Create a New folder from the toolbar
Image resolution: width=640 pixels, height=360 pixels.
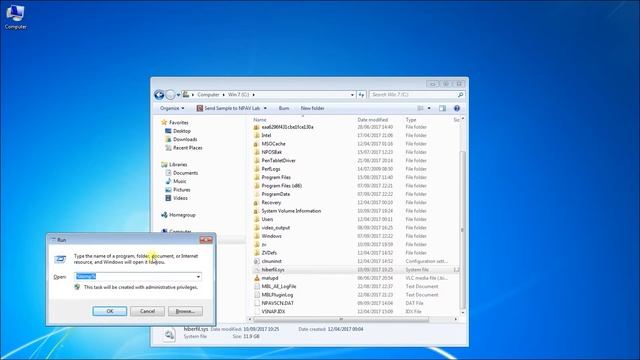[312, 108]
